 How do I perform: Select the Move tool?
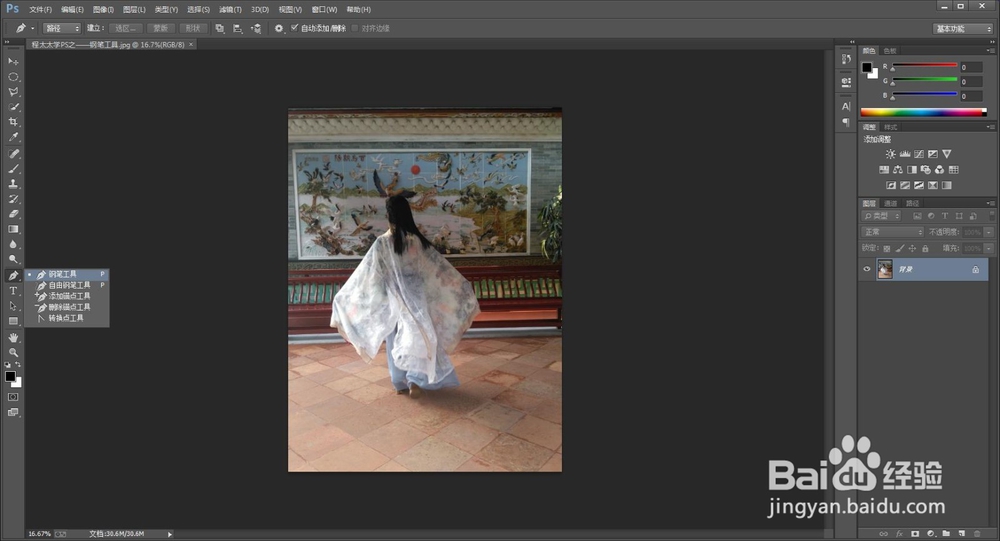point(13,61)
